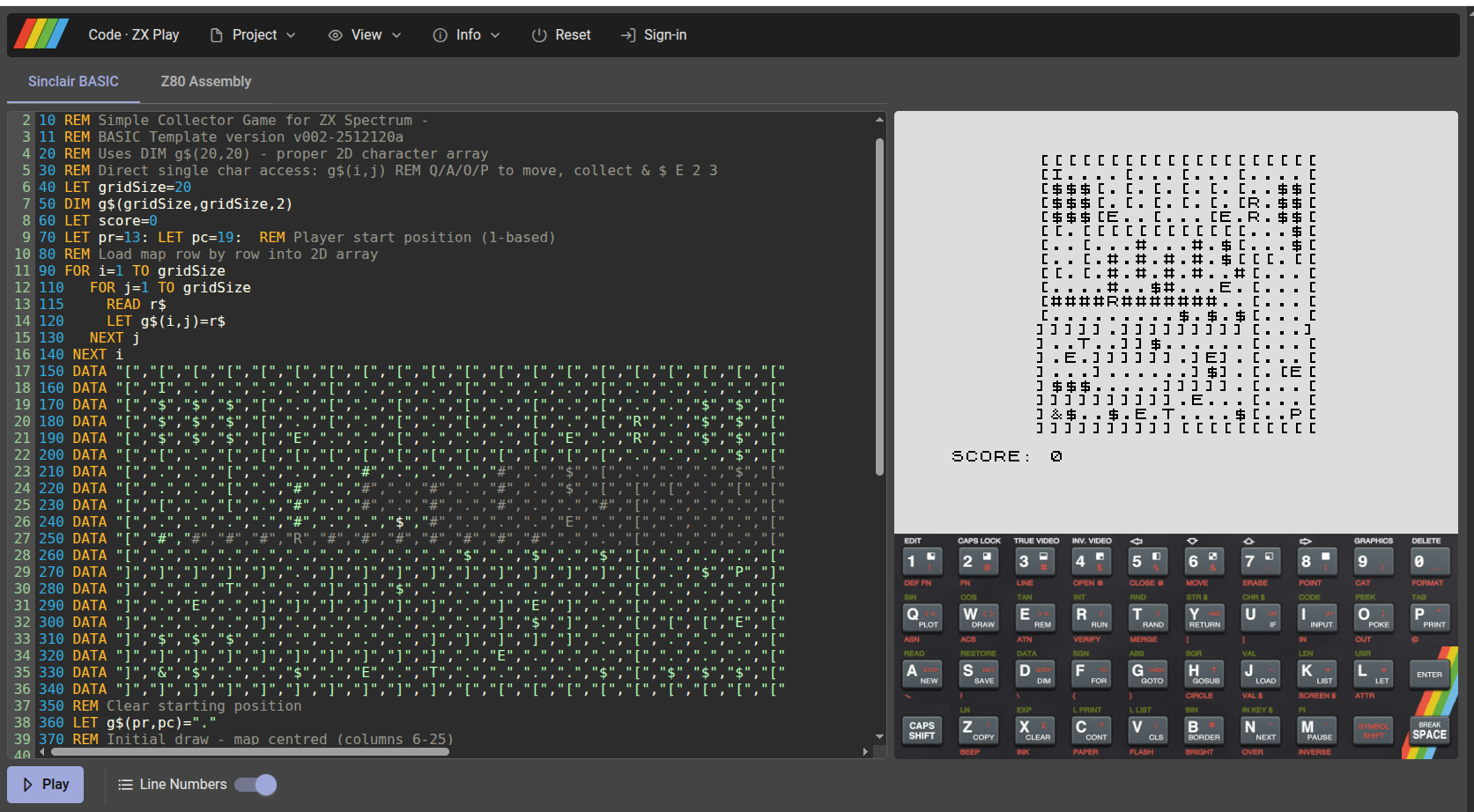Tap the 6 key on Spectrum keyboard
Viewport: 1474px width, 812px height.
(1204, 561)
